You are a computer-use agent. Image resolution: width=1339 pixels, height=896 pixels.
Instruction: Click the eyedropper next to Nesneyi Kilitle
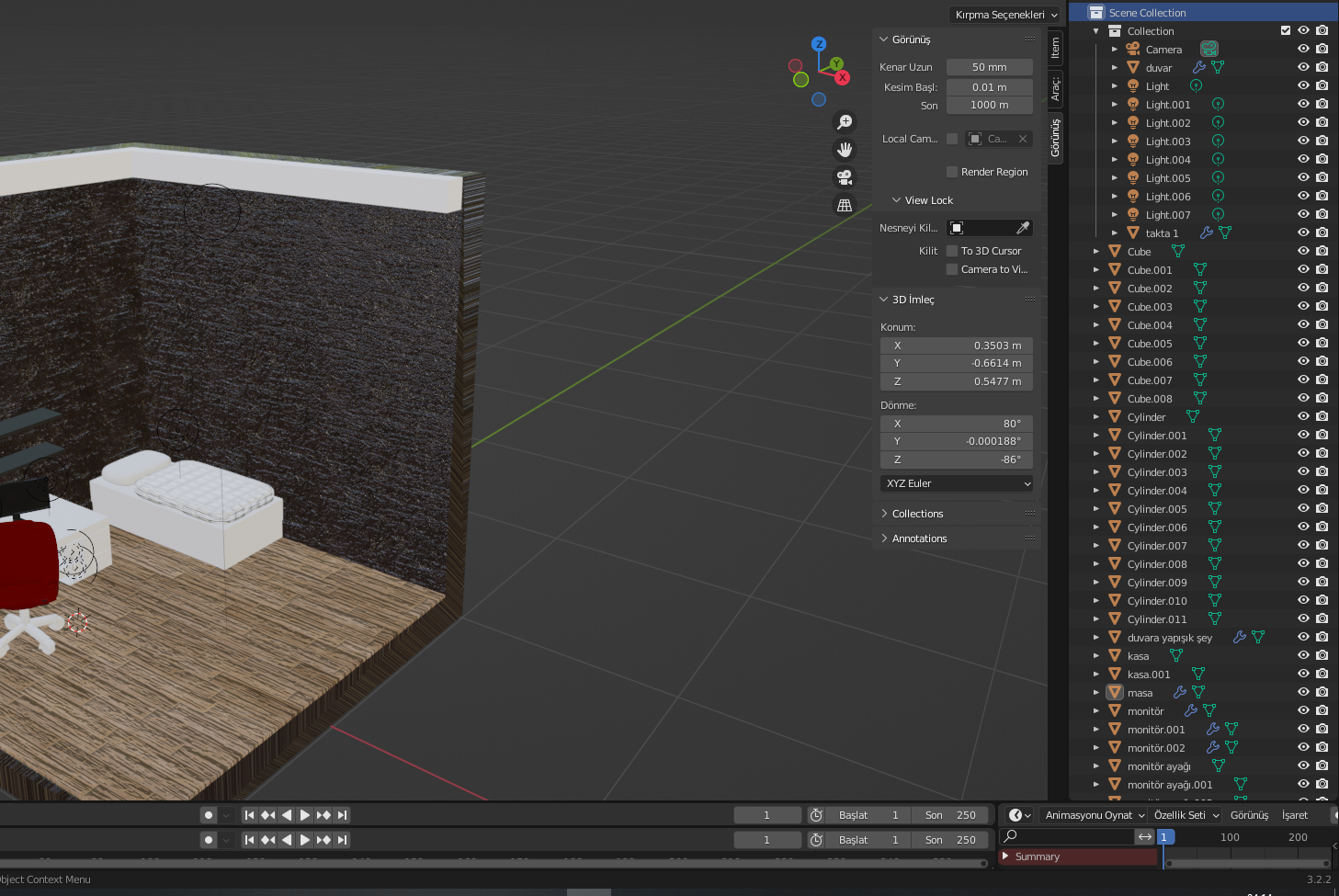coord(1023,228)
